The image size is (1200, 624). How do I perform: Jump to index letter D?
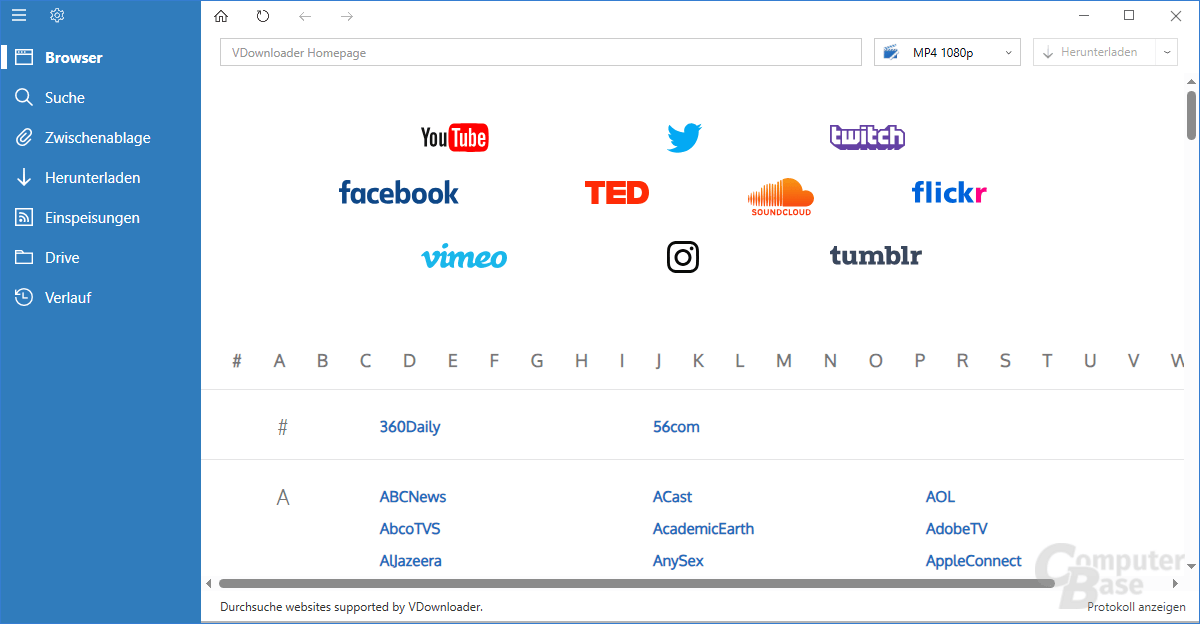[410, 361]
